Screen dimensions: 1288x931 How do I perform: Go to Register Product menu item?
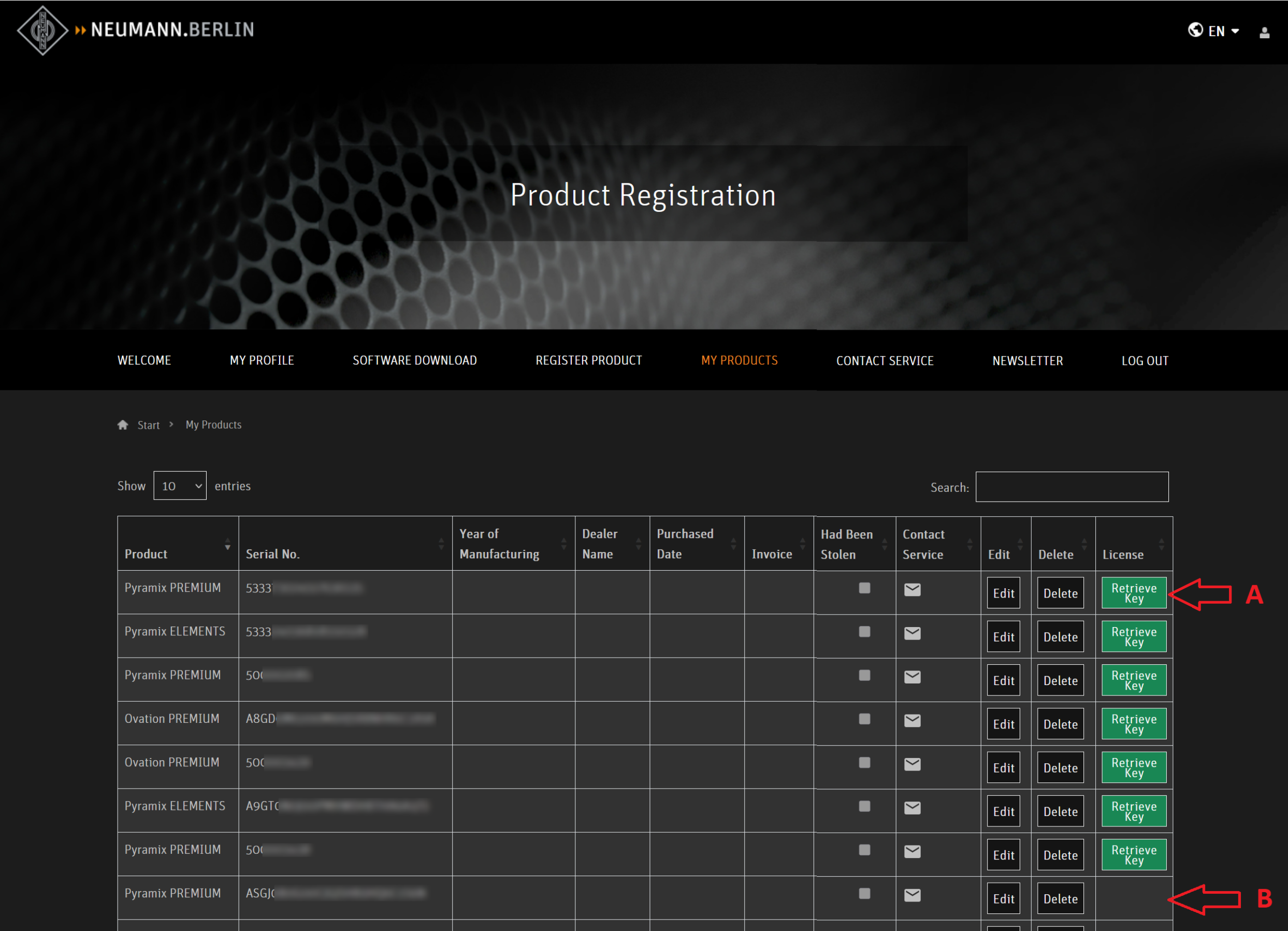588,360
